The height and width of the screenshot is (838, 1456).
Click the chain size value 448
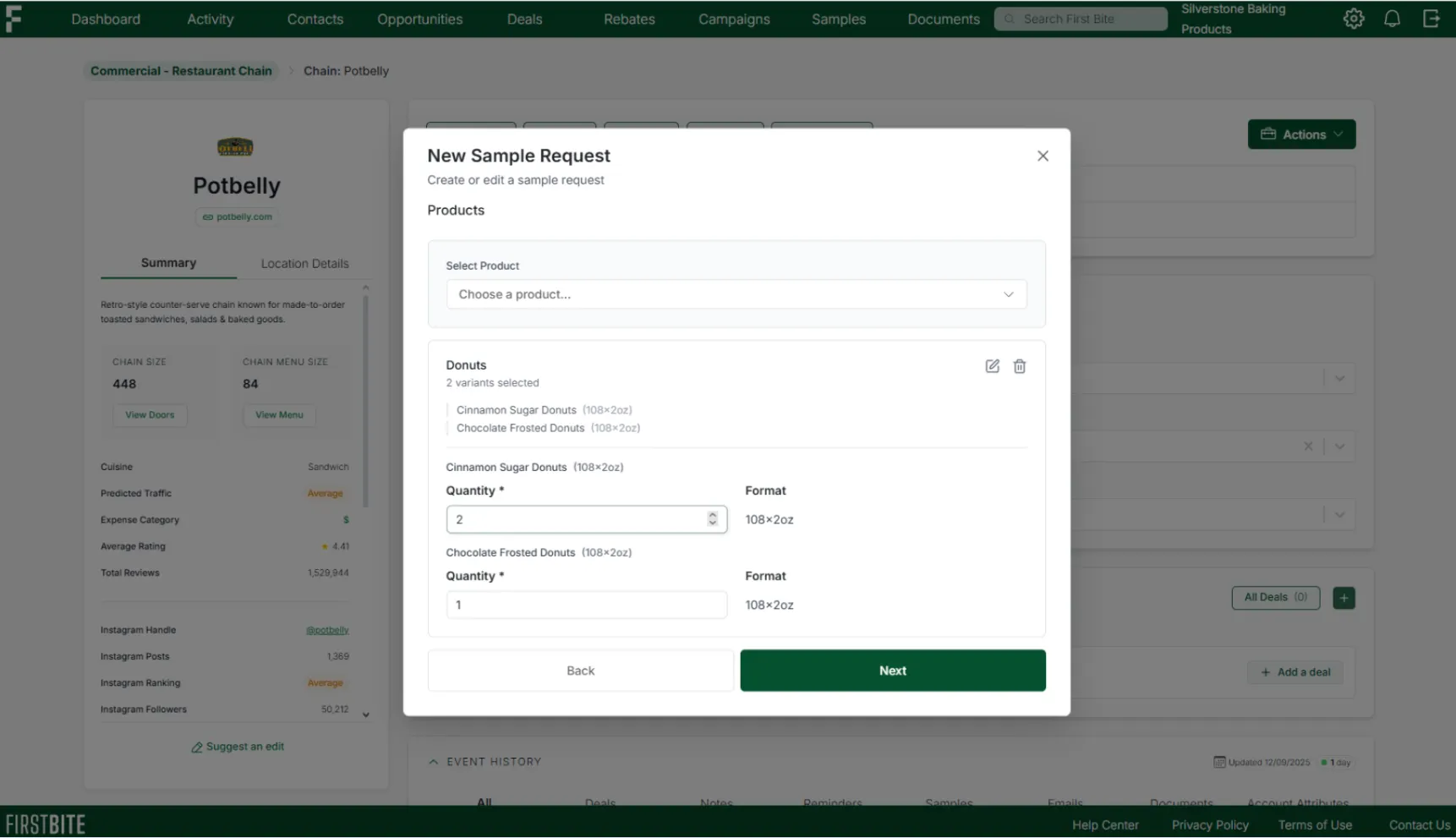click(x=124, y=384)
